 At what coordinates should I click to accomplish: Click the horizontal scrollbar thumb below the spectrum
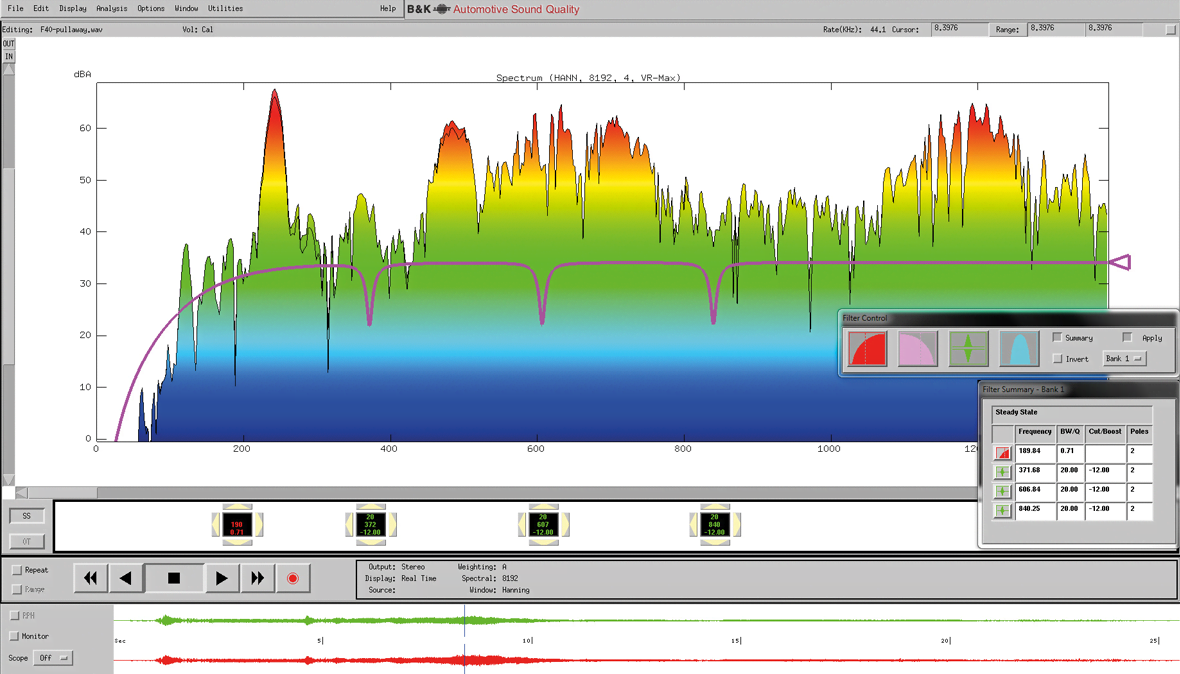click(x=62, y=493)
